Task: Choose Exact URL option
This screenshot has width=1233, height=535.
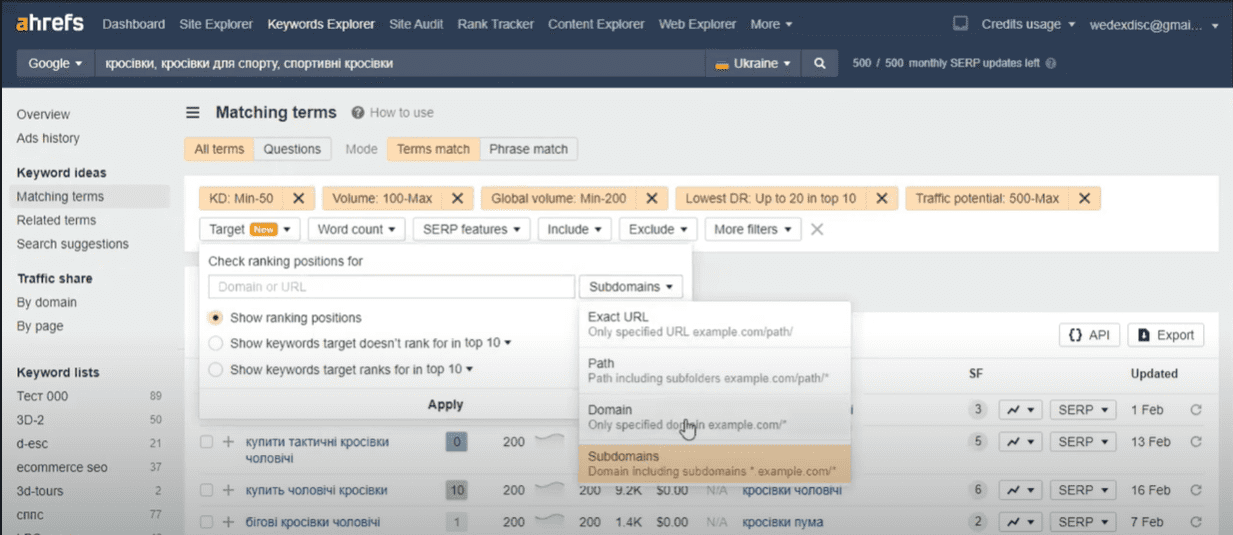Action: coord(715,324)
